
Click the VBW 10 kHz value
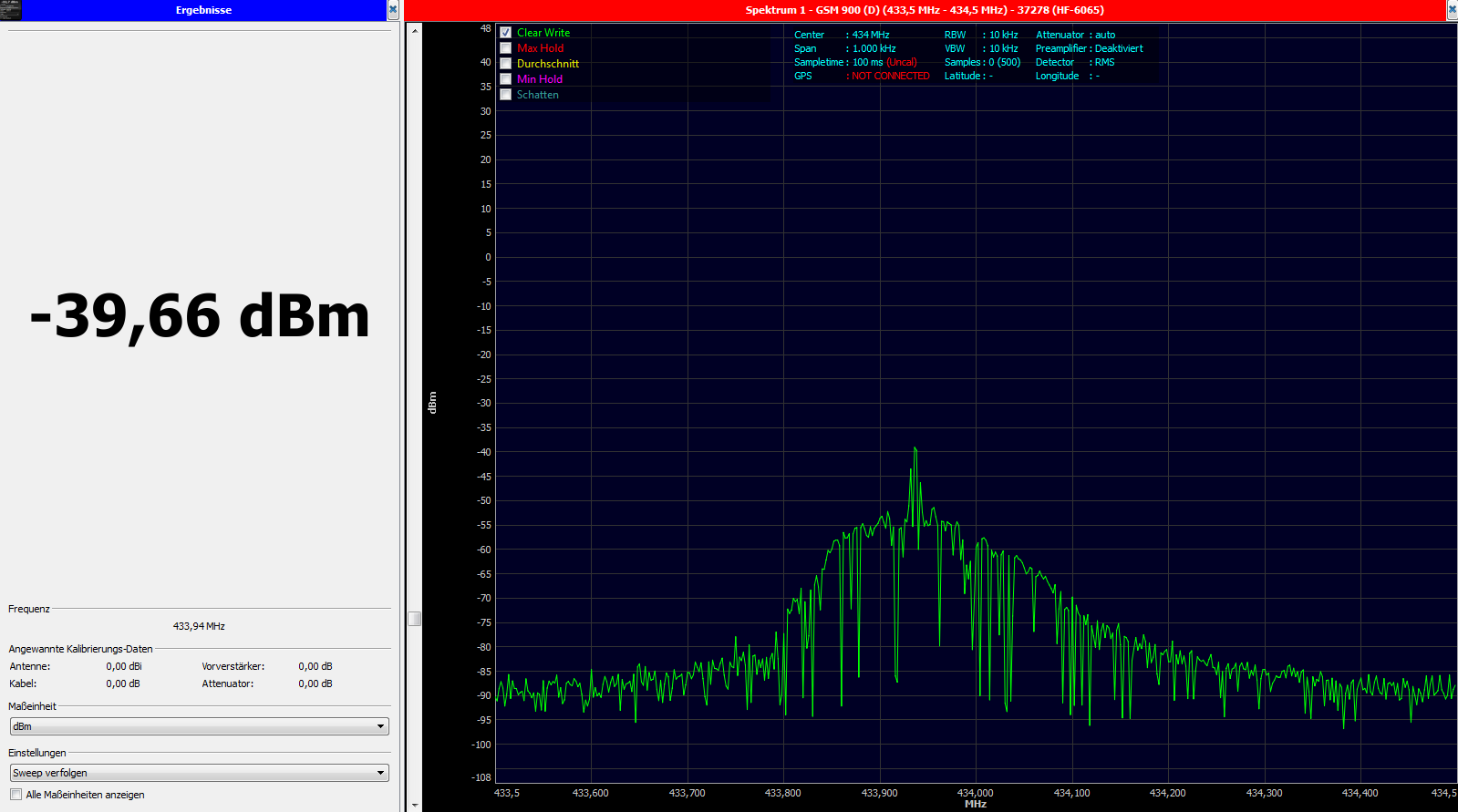tap(1004, 48)
